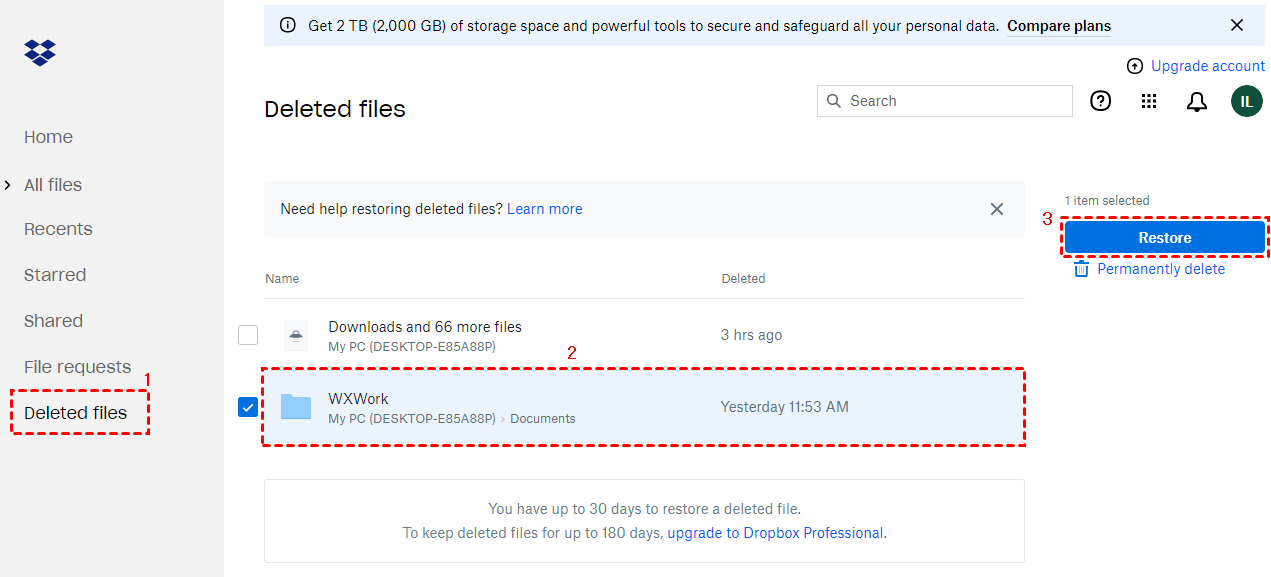Open the IL account avatar
1271x577 pixels.
pyautogui.click(x=1246, y=101)
